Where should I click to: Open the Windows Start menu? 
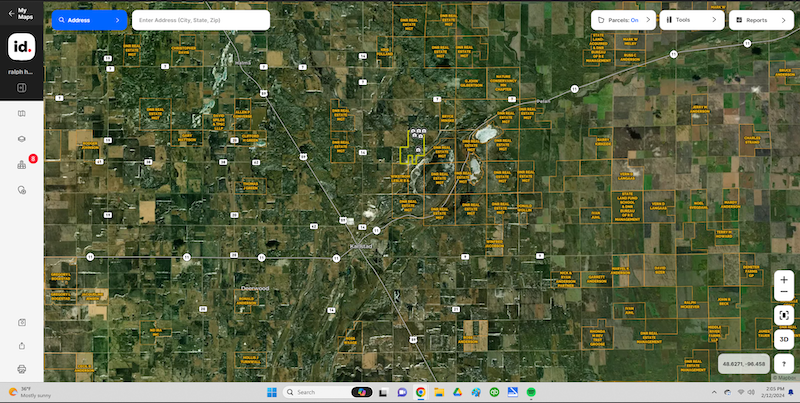tap(271, 392)
